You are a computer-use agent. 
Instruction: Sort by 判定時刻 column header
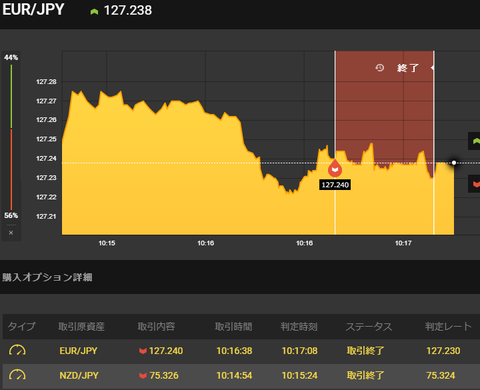299,326
